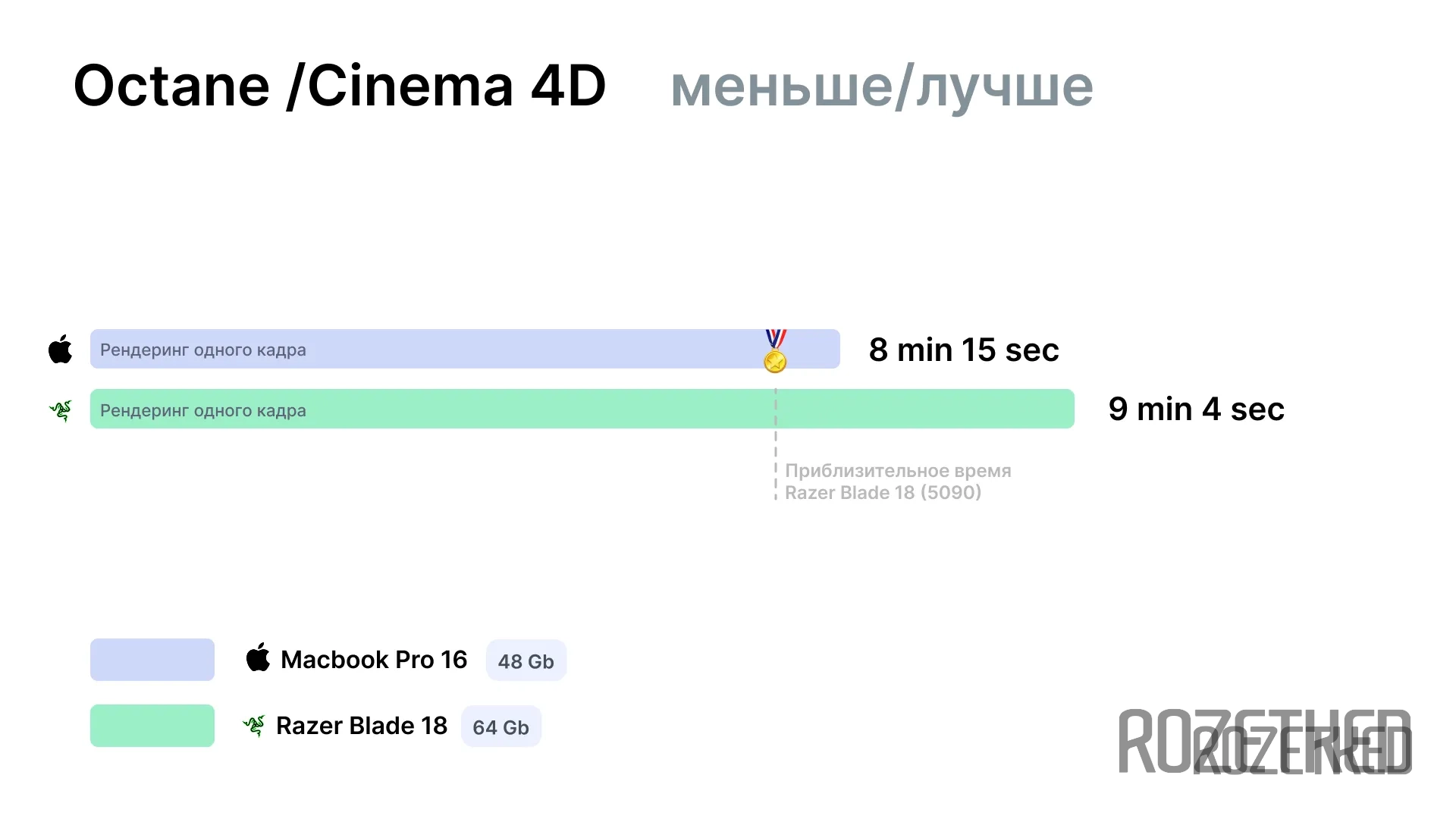The image size is (1456, 819).
Task: Click the Octane /Cinema 4D title
Action: coord(340,86)
